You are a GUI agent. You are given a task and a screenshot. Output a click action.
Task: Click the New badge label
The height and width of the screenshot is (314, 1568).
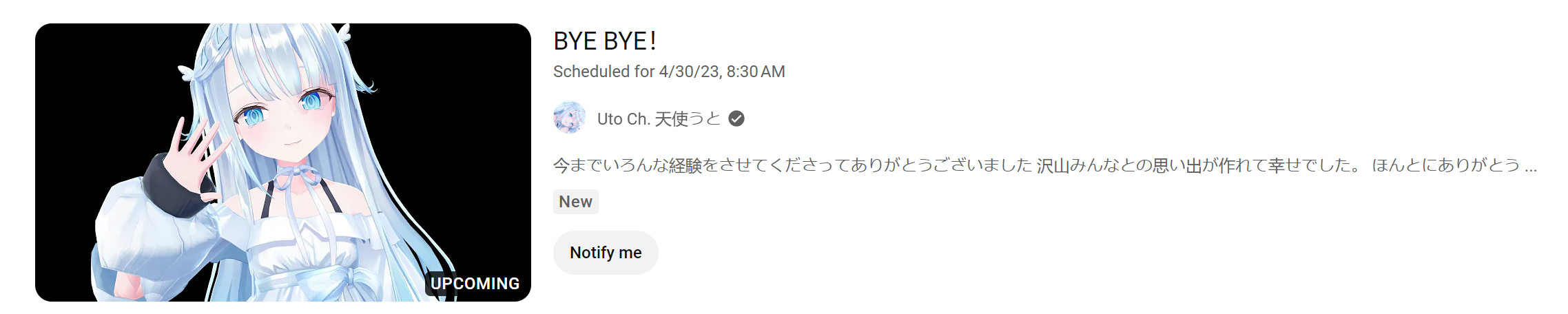click(575, 202)
